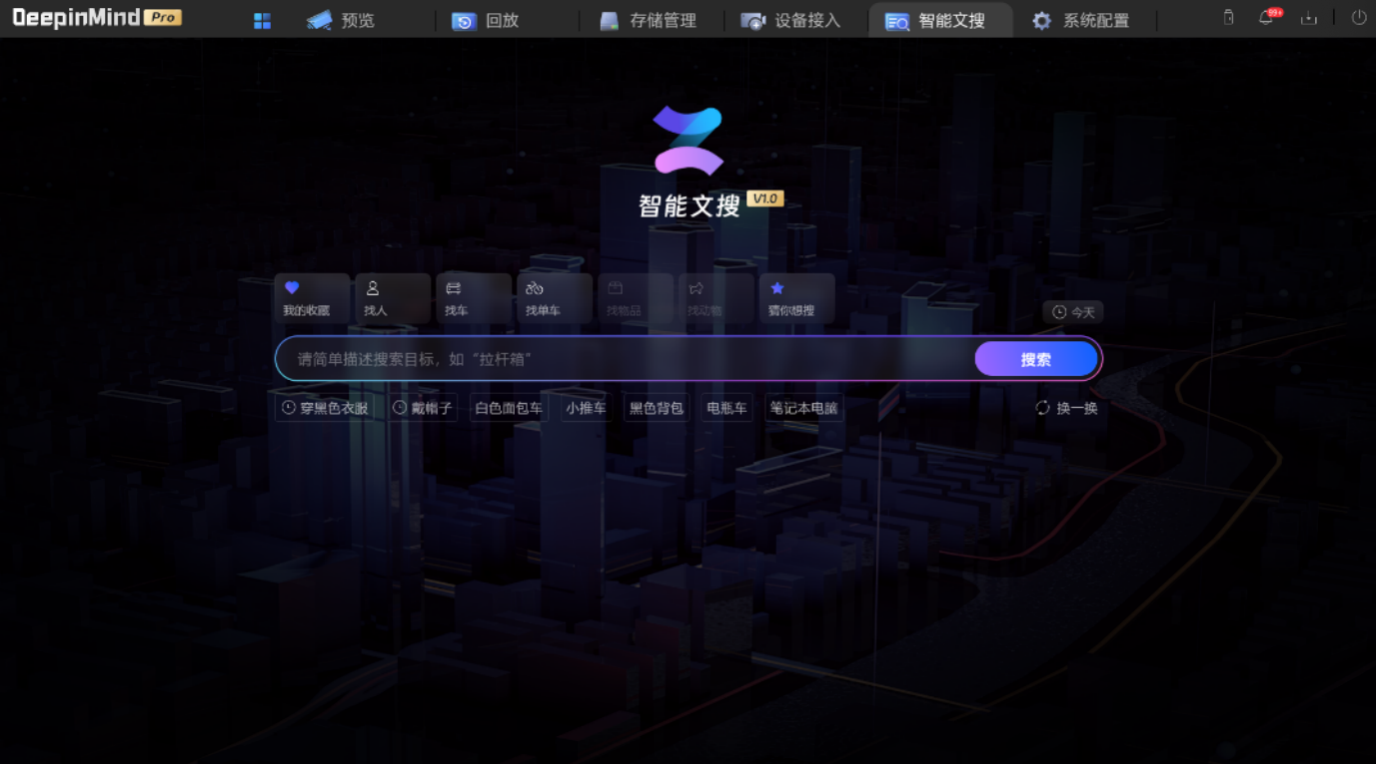Screen dimensions: 1376x764
Task: Choose the 黑色背包 suggestion tag
Action: [656, 408]
